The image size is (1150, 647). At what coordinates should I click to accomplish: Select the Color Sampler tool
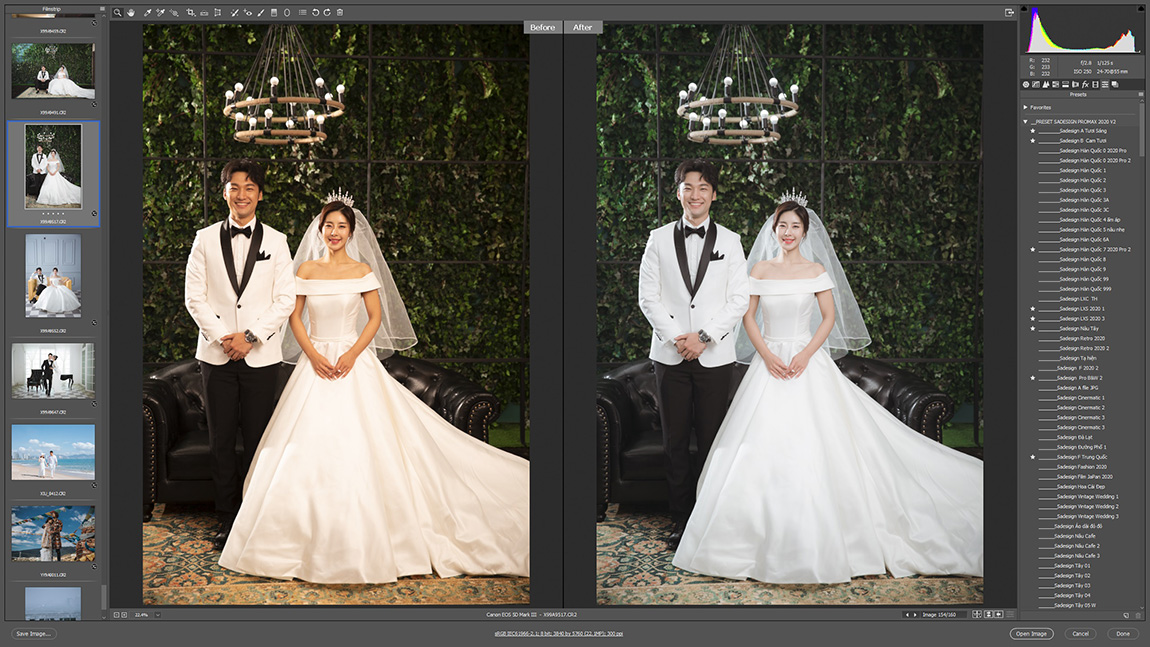pos(160,12)
